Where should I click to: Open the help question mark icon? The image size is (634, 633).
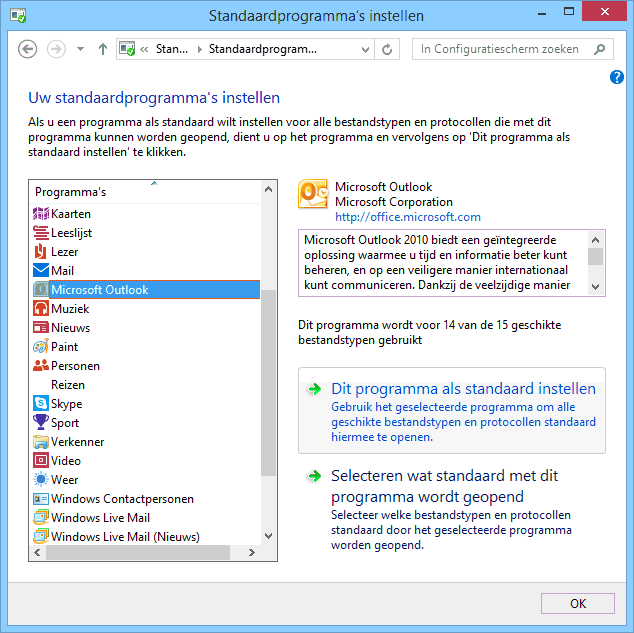click(x=617, y=77)
